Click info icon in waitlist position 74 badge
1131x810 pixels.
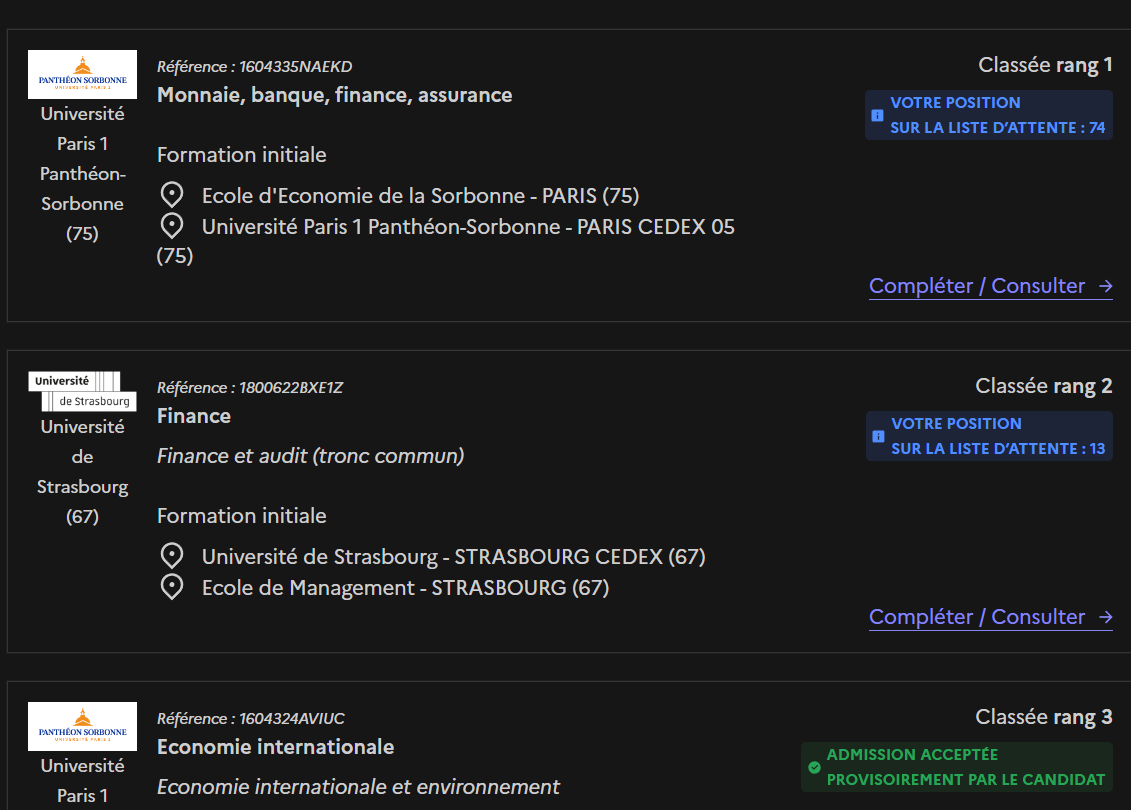pyautogui.click(x=877, y=115)
